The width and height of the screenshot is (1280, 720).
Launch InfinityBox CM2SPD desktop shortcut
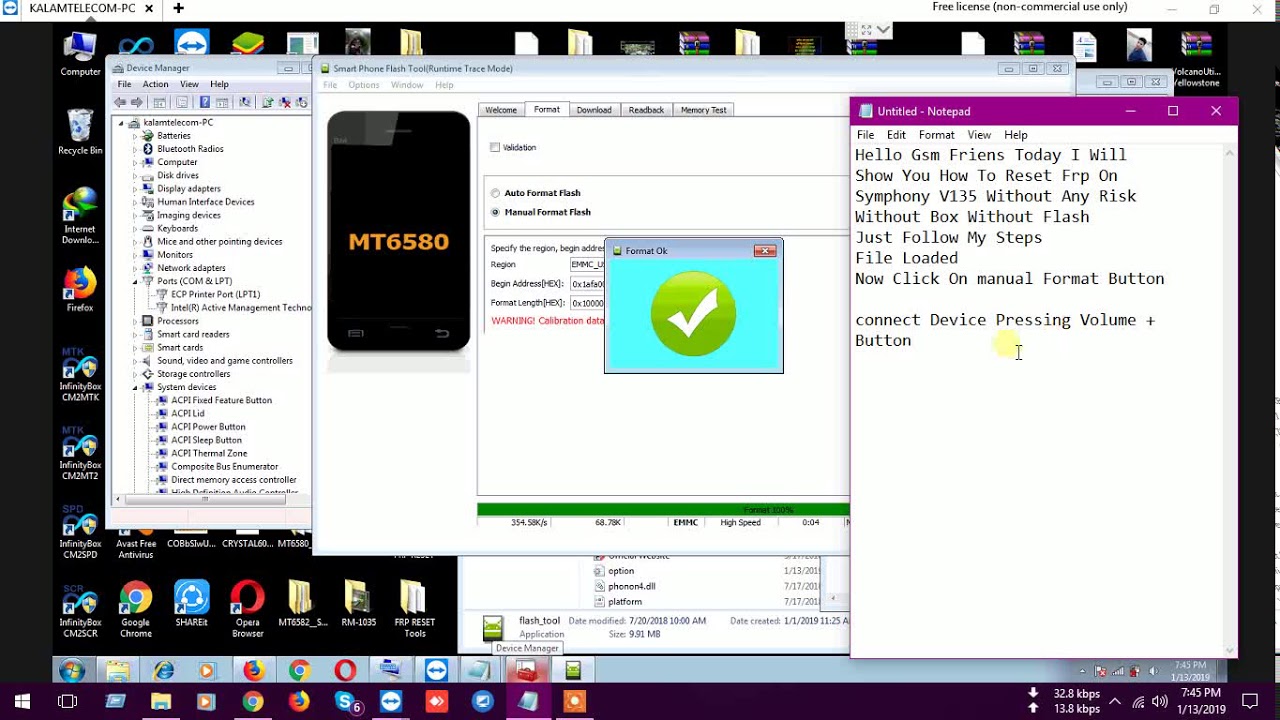(x=80, y=531)
